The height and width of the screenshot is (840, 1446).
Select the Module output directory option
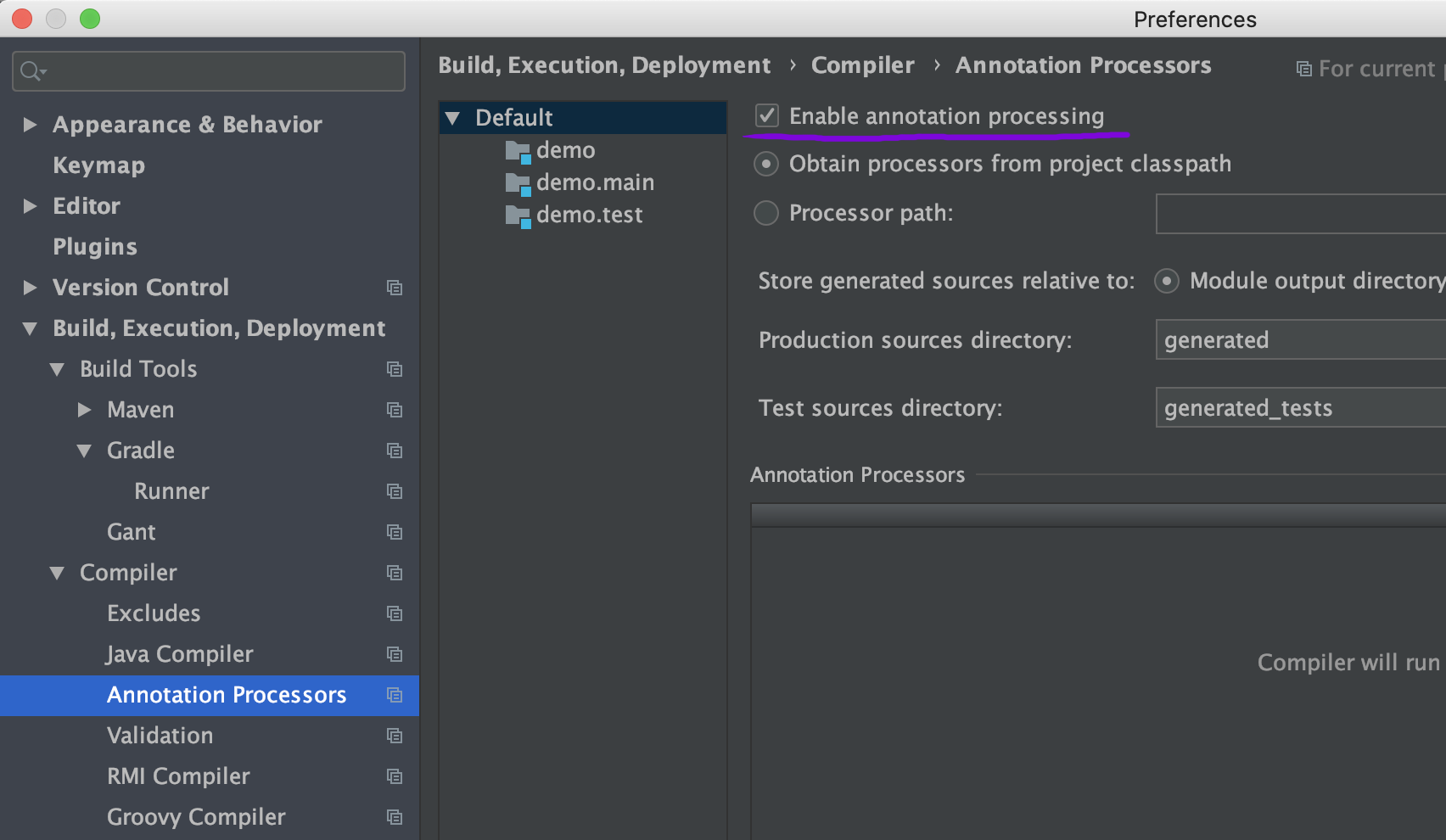coord(1167,281)
